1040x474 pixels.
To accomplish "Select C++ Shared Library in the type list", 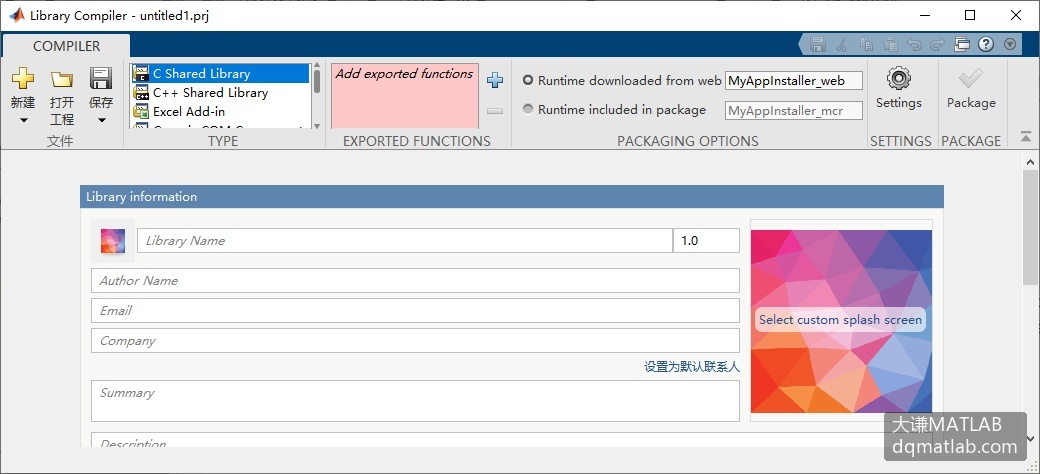I will (x=221, y=93).
